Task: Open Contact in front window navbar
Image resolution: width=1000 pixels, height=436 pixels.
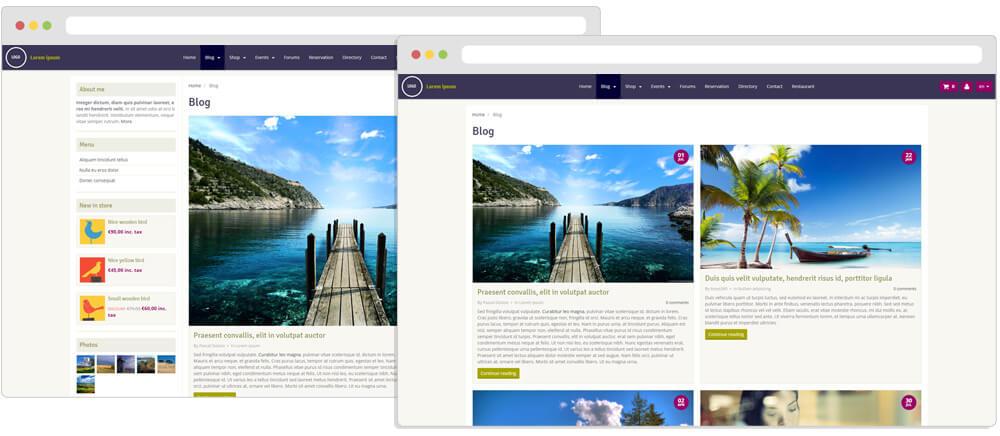Action: point(774,86)
